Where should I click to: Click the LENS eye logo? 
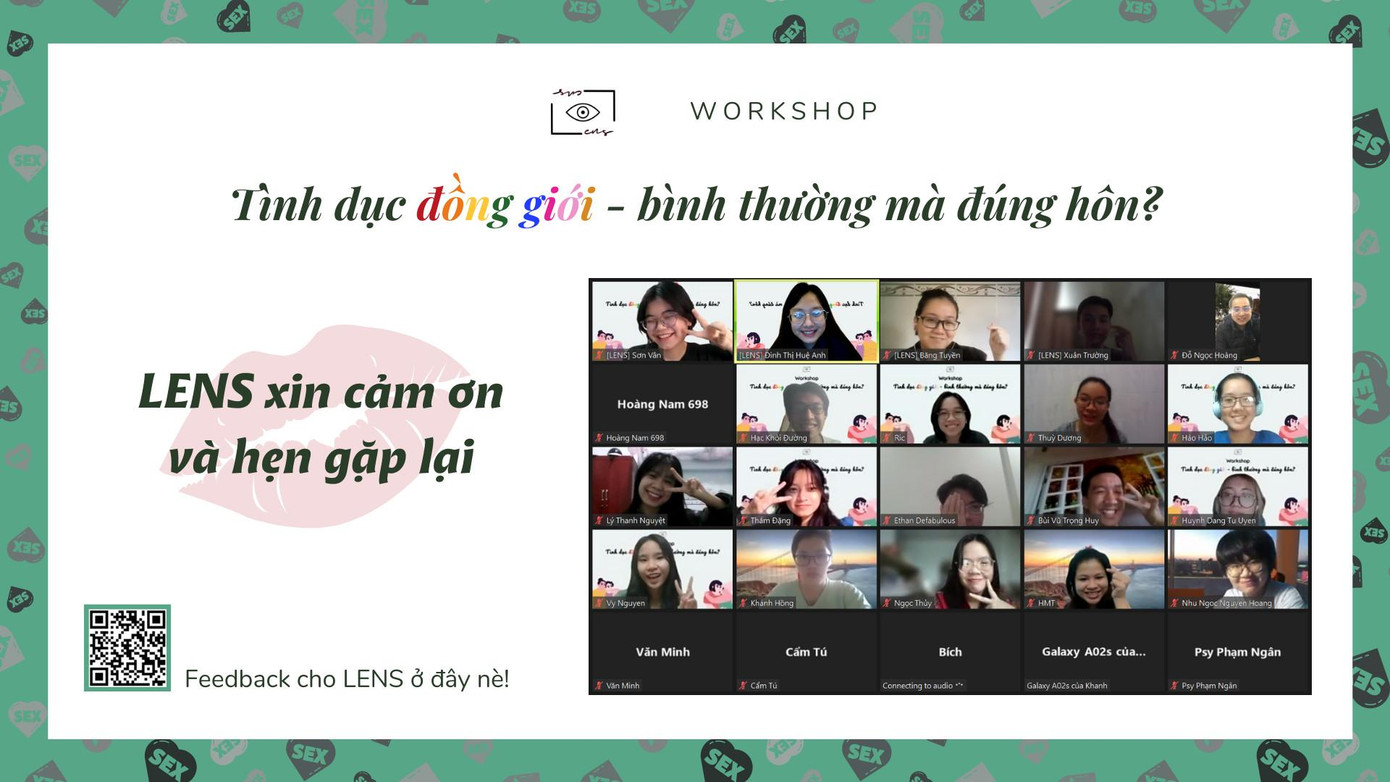coord(583,110)
